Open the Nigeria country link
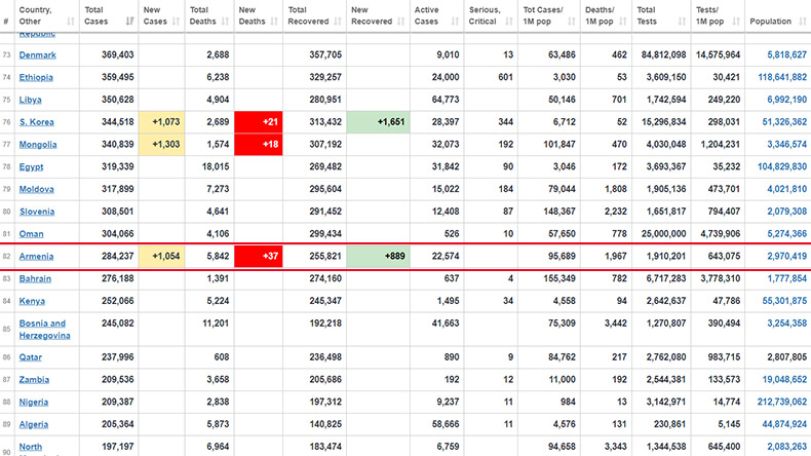The height and width of the screenshot is (456, 811). [x=34, y=402]
